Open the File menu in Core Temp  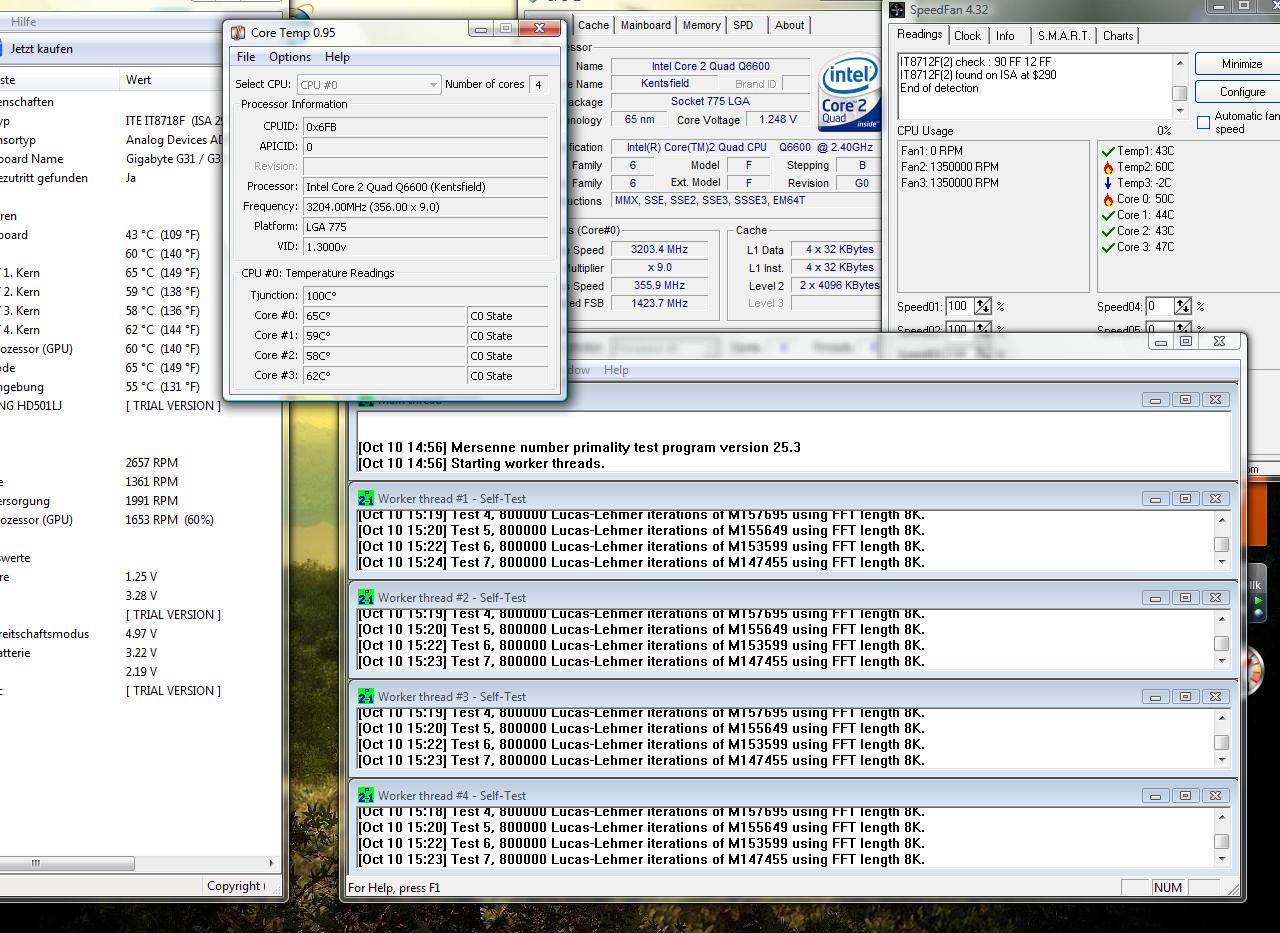[246, 57]
